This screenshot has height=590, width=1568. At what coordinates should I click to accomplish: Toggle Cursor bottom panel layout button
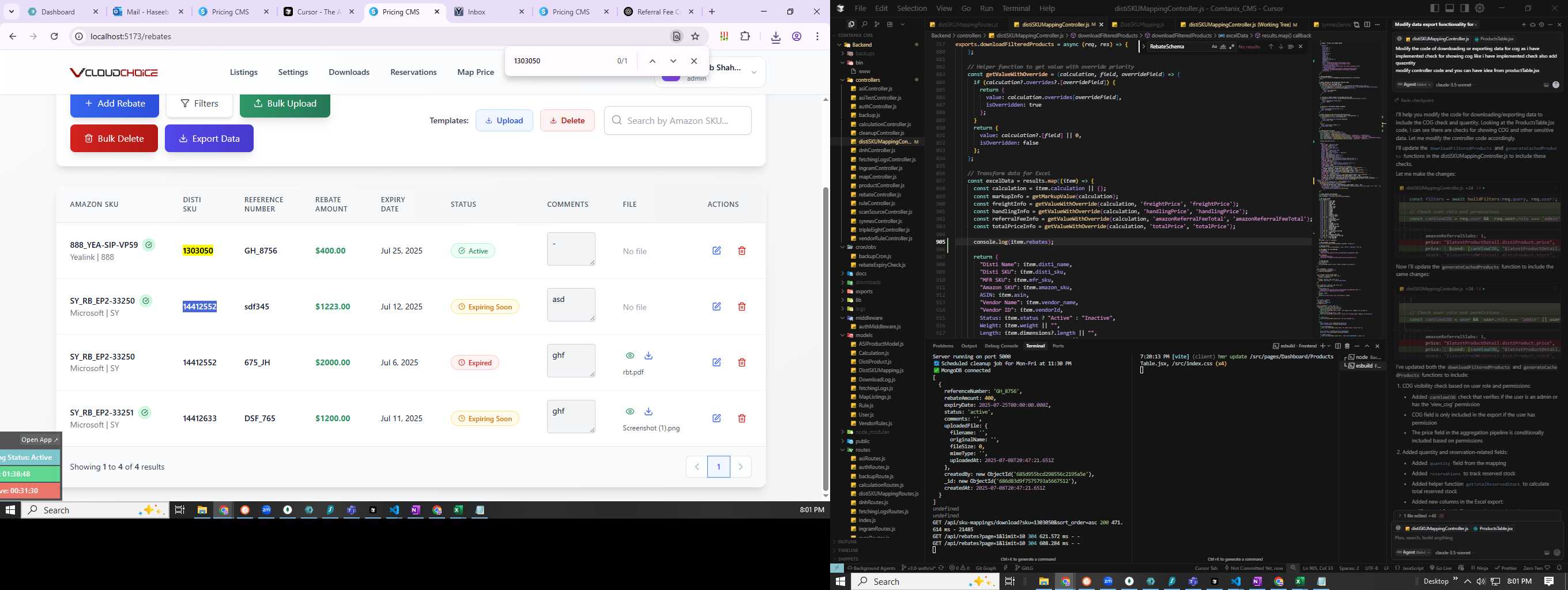pyautogui.click(x=1450, y=8)
